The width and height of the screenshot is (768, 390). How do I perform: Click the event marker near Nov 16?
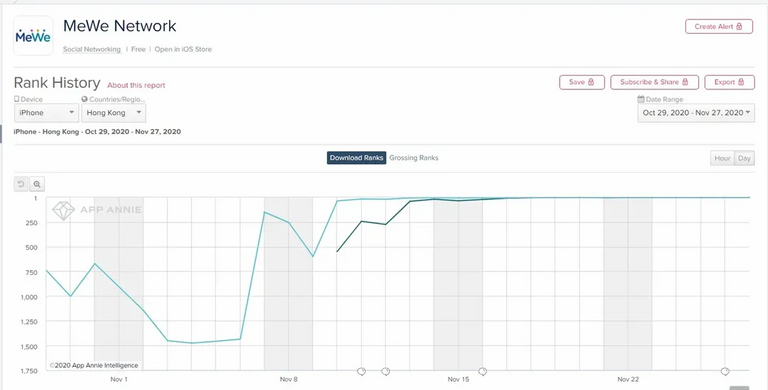tap(482, 372)
